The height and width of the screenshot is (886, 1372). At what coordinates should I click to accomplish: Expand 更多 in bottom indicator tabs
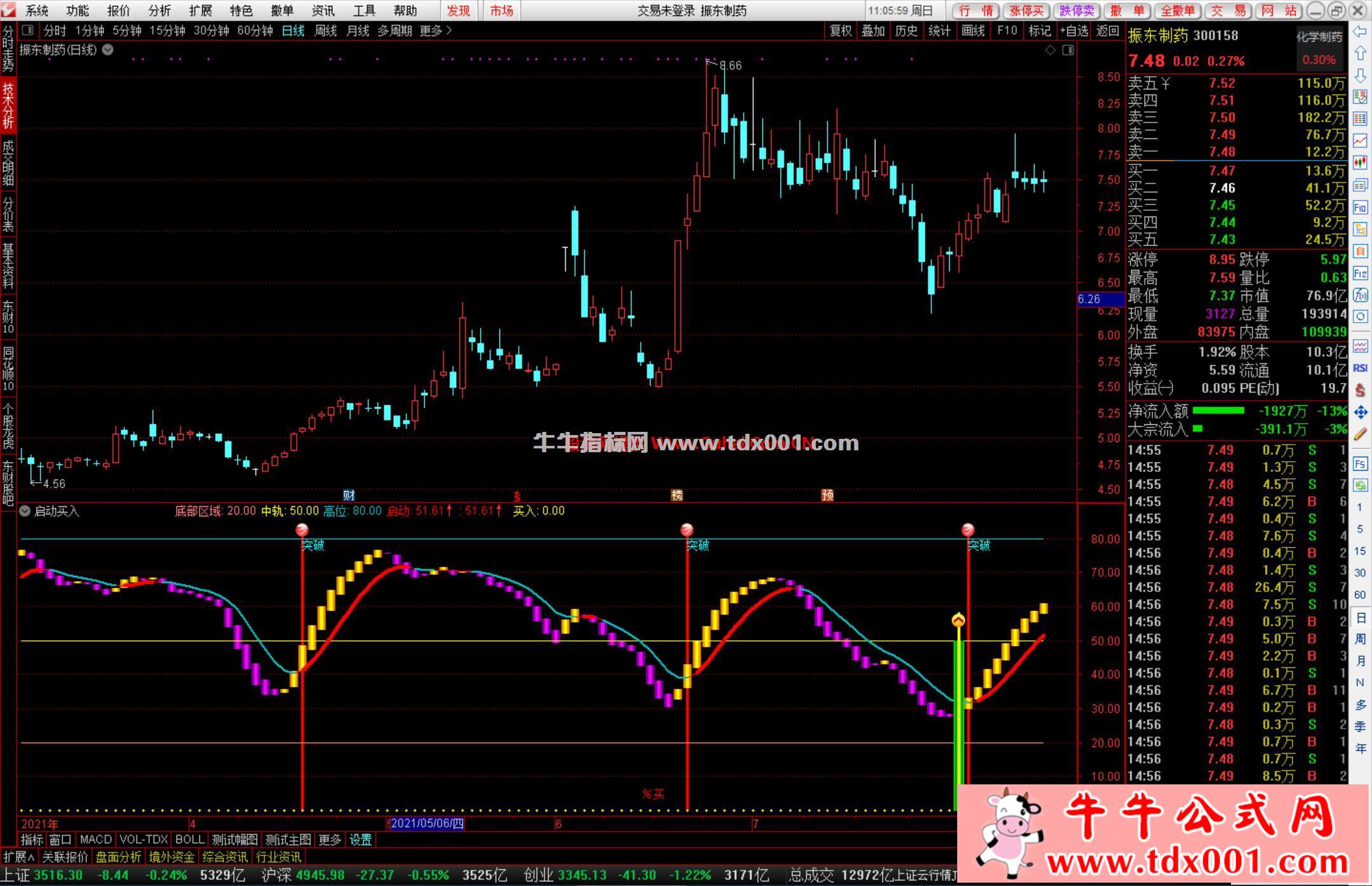[330, 840]
